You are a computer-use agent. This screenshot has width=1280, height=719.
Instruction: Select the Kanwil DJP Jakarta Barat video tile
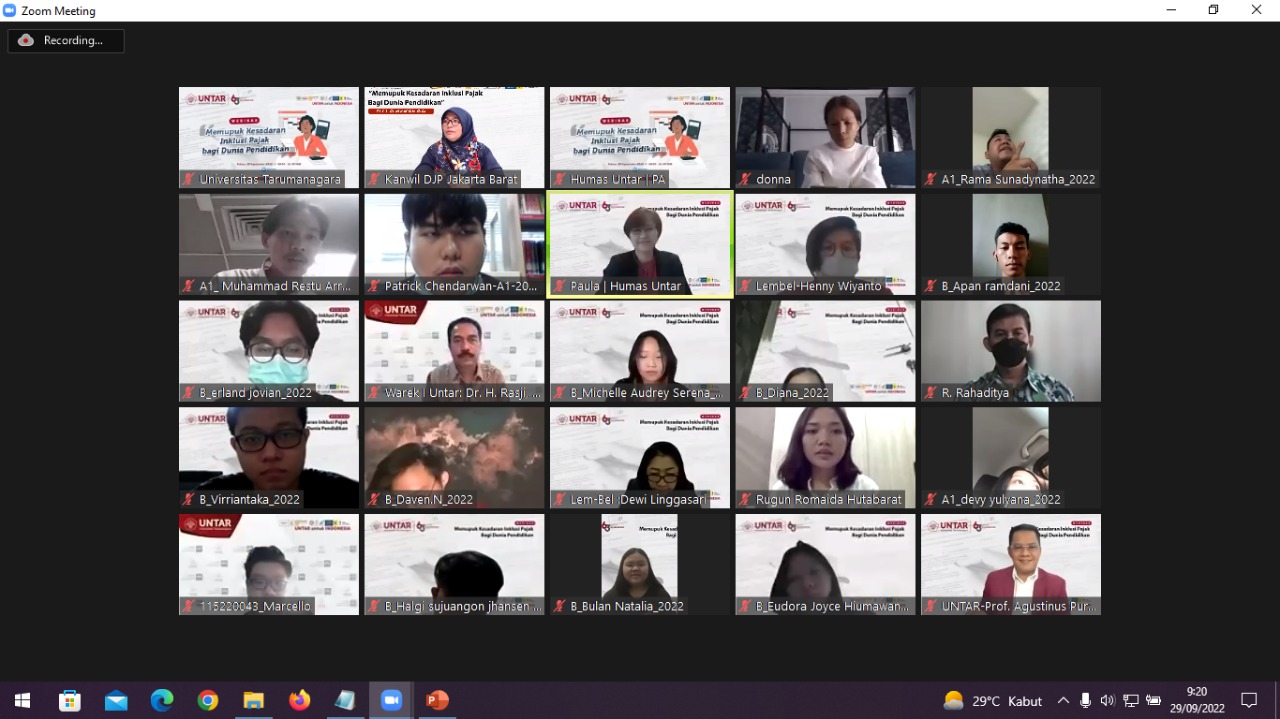[x=454, y=135]
